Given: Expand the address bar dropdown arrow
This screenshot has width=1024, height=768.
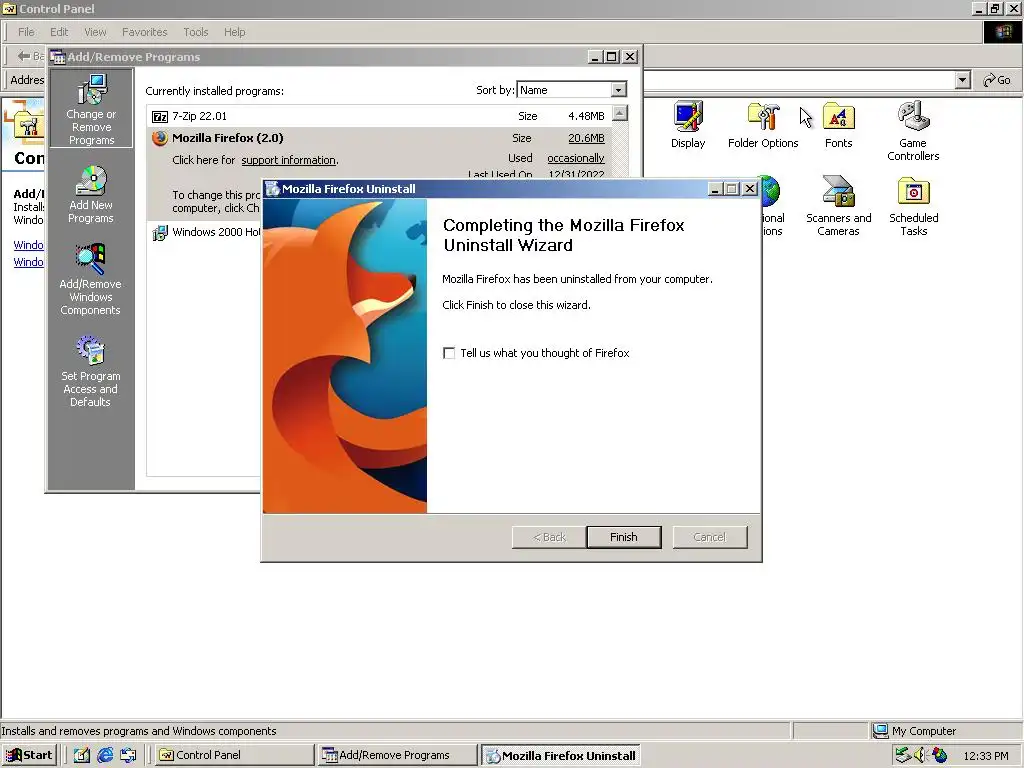Looking at the screenshot, I should (x=963, y=80).
